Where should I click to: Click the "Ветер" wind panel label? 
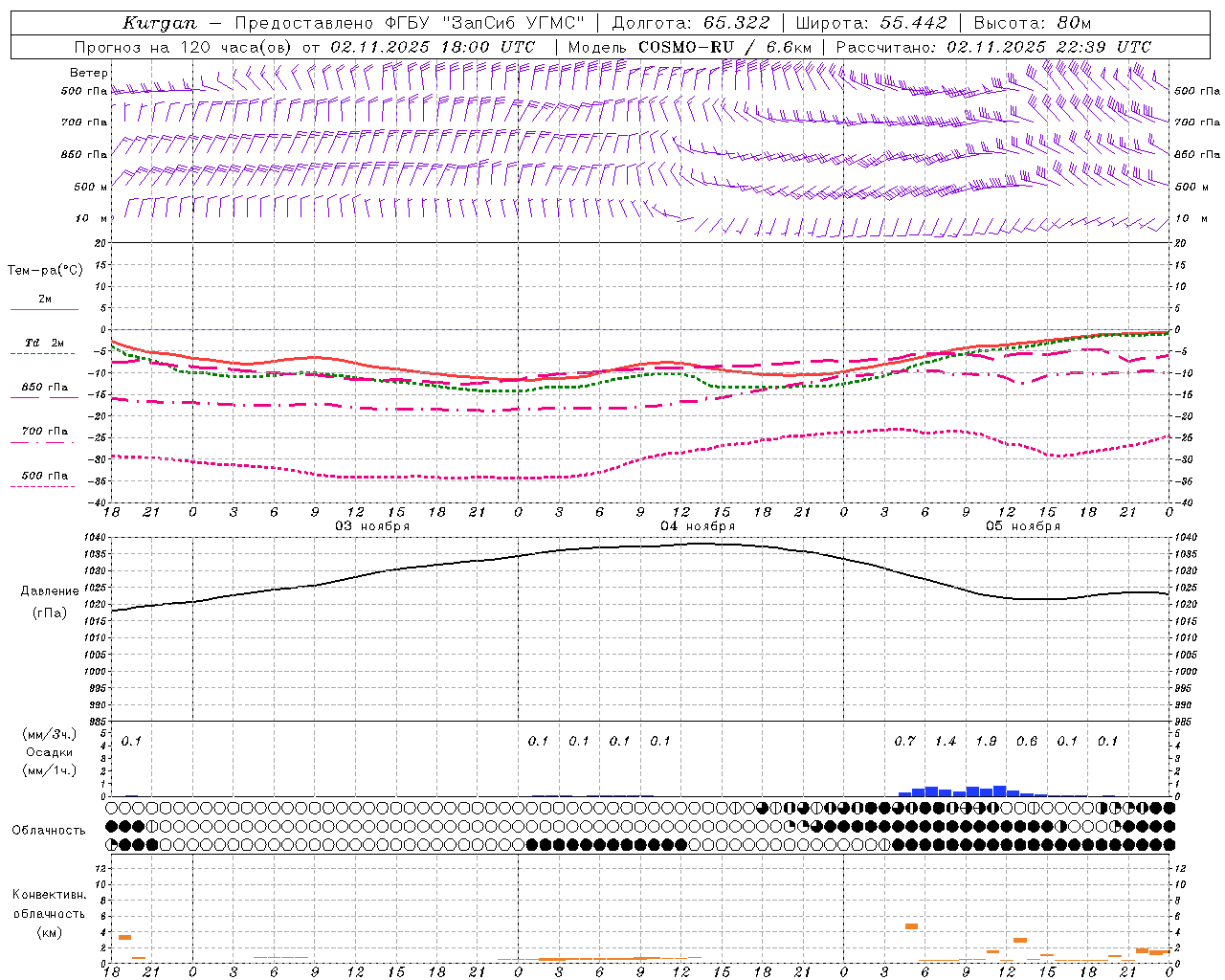coord(88,73)
